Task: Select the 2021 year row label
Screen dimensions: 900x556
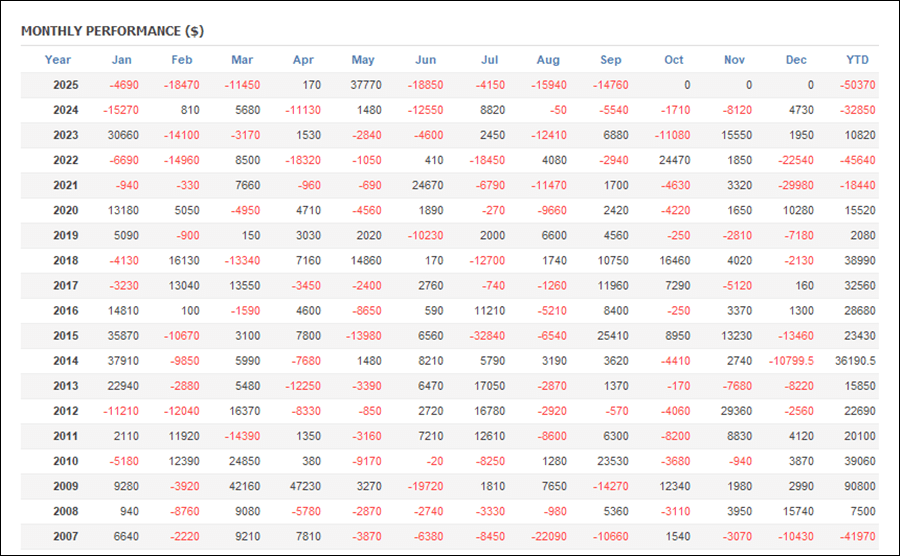Action: 65,185
